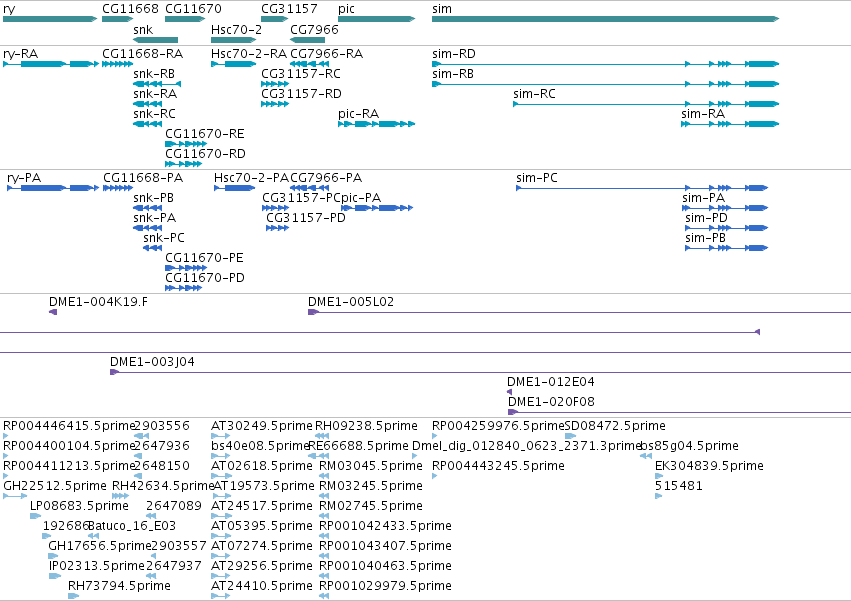
Task: Click the RP004443245.5prime EST label
Action: (498, 466)
